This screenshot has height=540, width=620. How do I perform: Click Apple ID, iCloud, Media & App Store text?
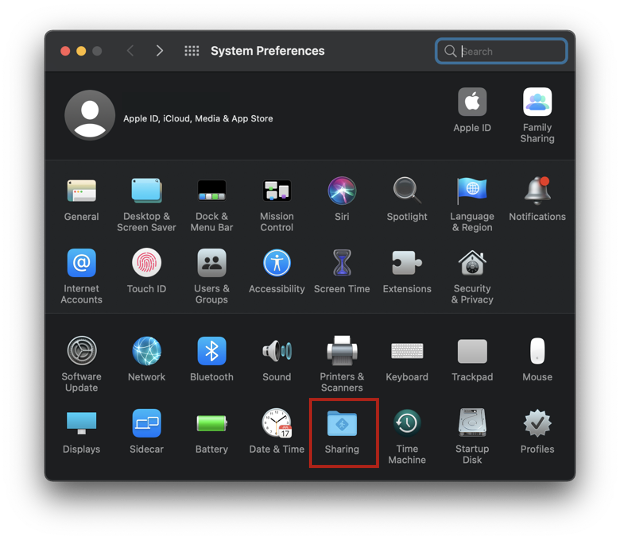tap(198, 119)
